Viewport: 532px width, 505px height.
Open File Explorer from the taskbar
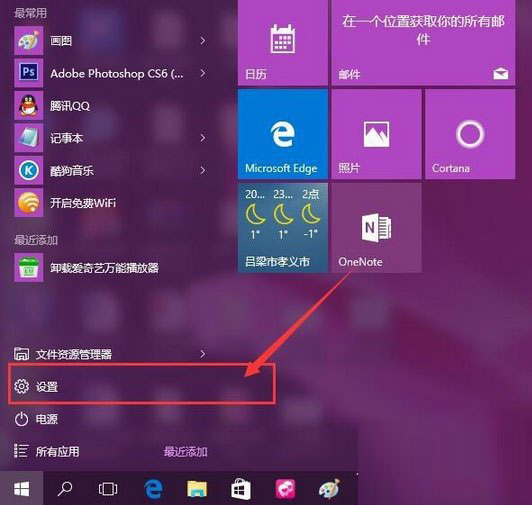tap(197, 489)
